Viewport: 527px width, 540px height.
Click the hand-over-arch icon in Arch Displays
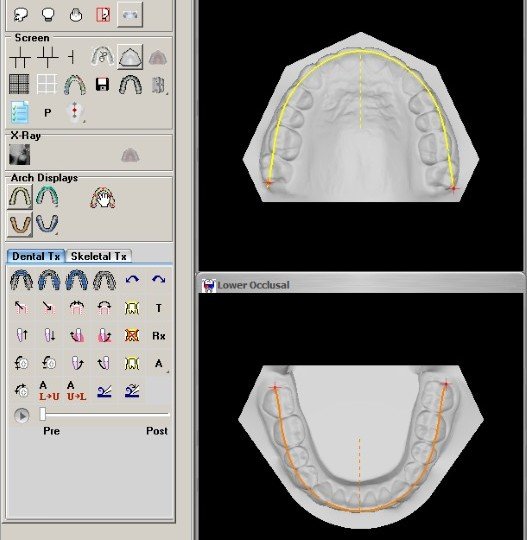[103, 198]
